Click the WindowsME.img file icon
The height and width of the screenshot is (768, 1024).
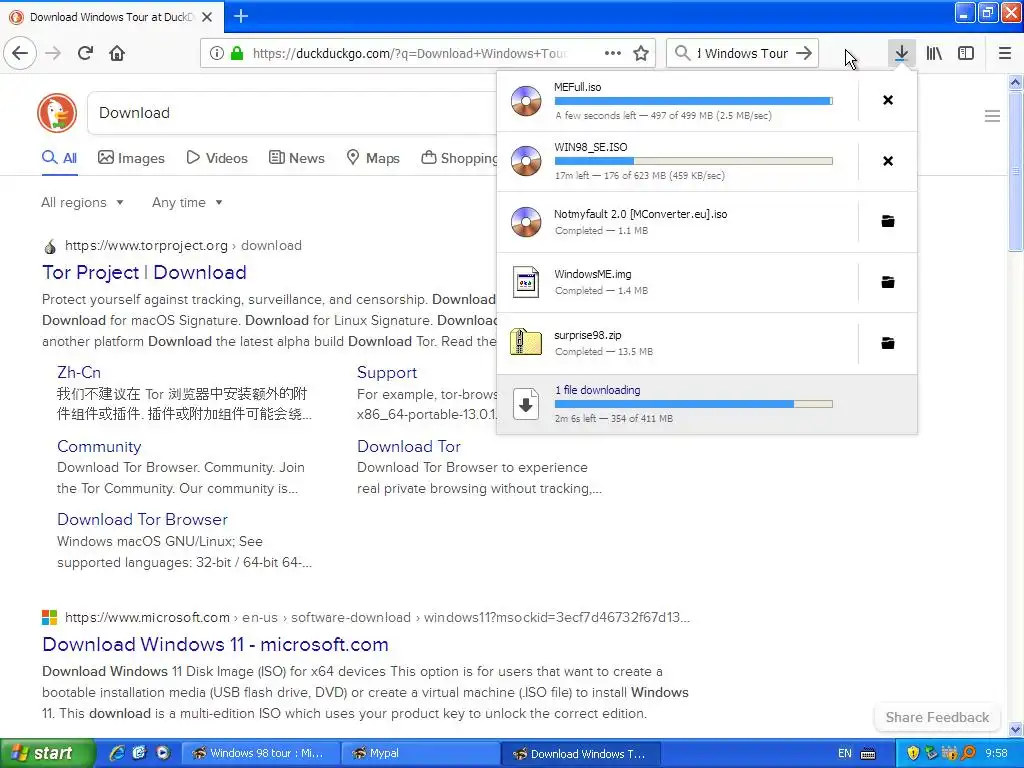click(526, 282)
